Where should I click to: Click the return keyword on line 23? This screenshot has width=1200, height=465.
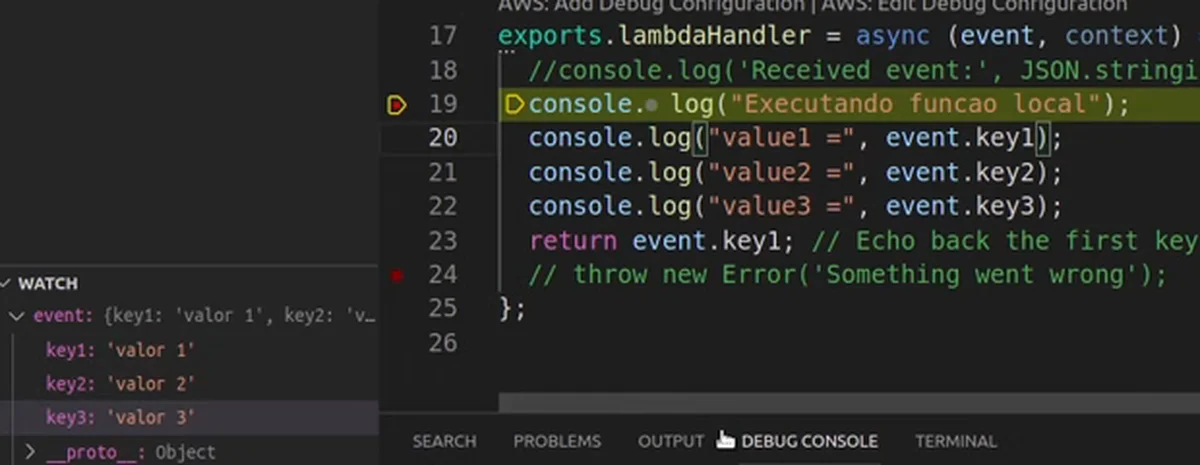coord(572,241)
